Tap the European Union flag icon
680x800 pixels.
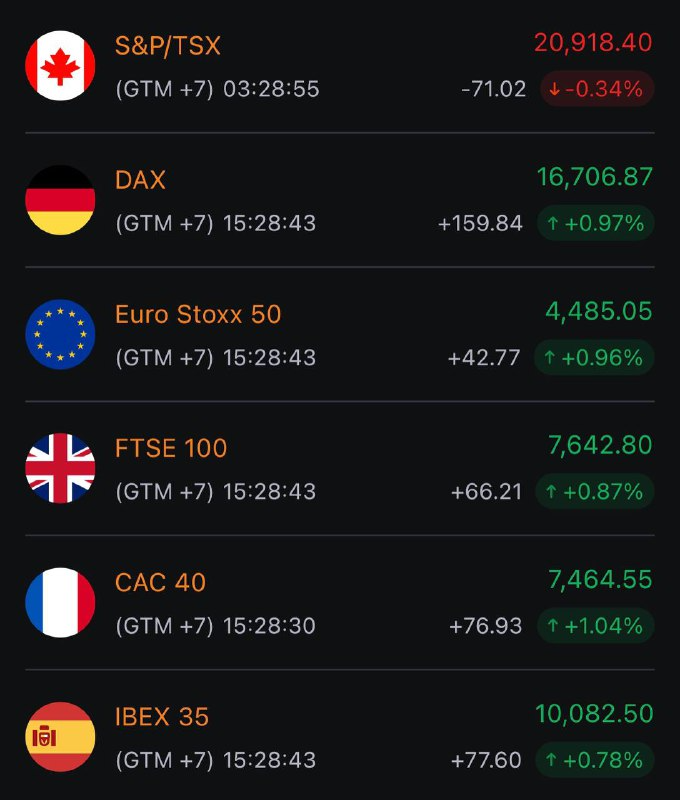[60, 334]
